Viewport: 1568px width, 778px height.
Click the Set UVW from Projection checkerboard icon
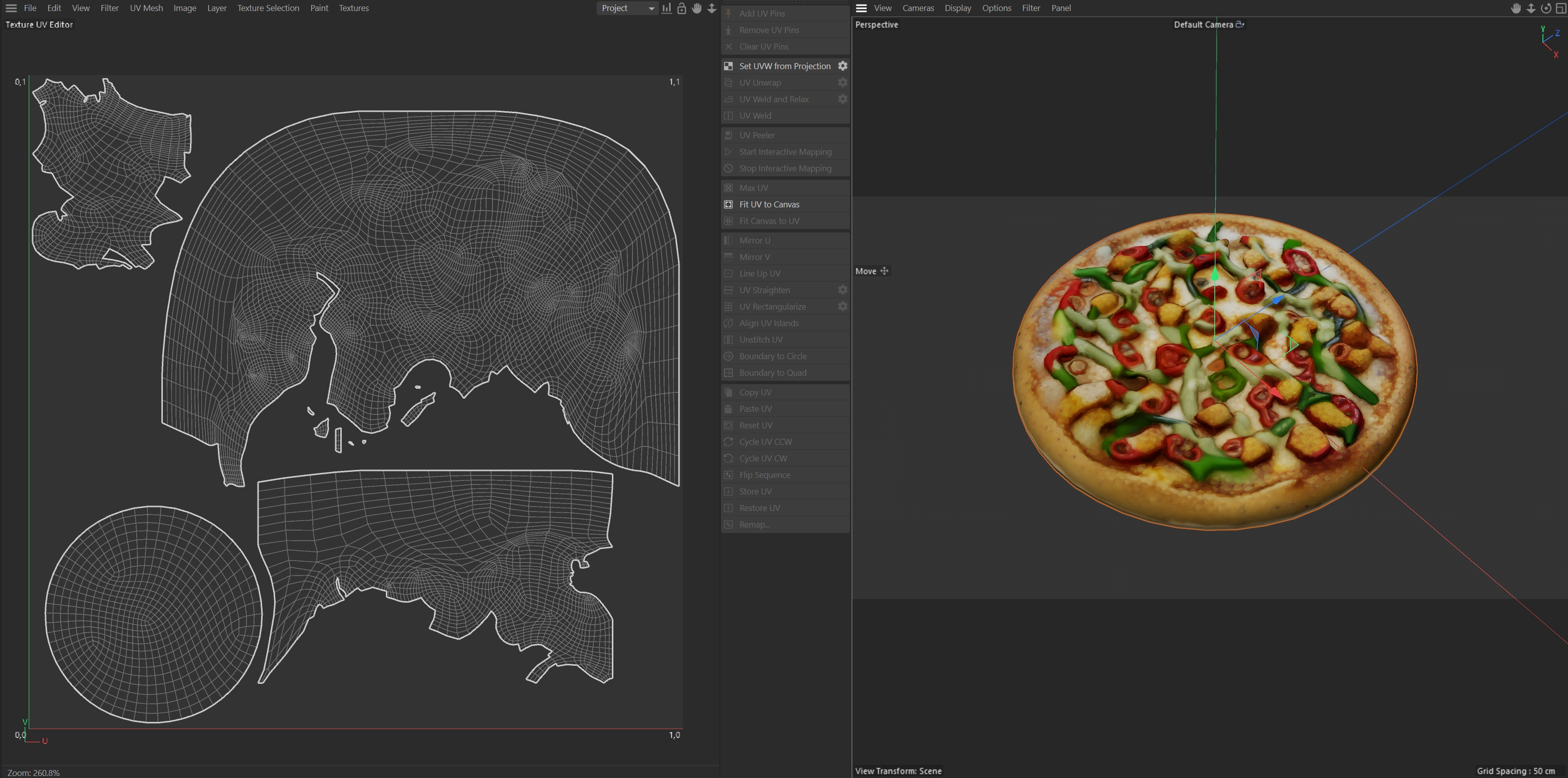(729, 66)
